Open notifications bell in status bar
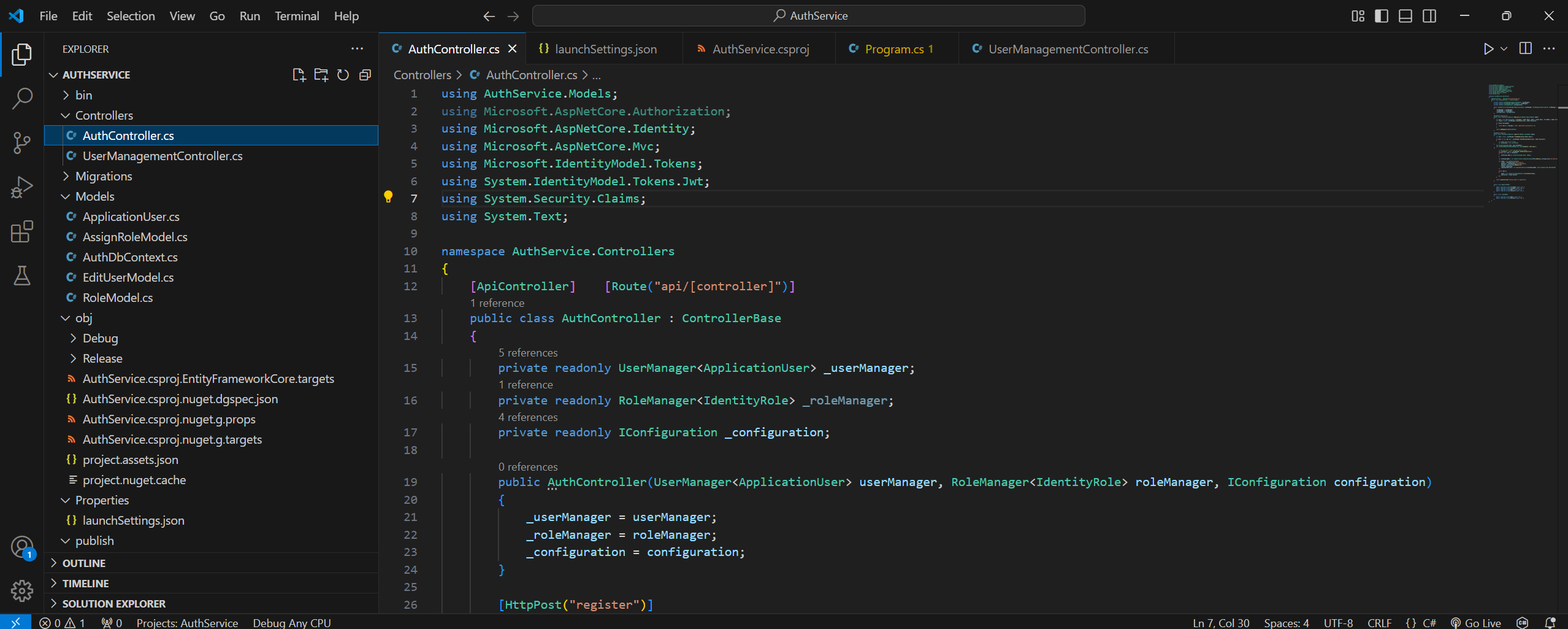The width and height of the screenshot is (1568, 629). [1550, 622]
